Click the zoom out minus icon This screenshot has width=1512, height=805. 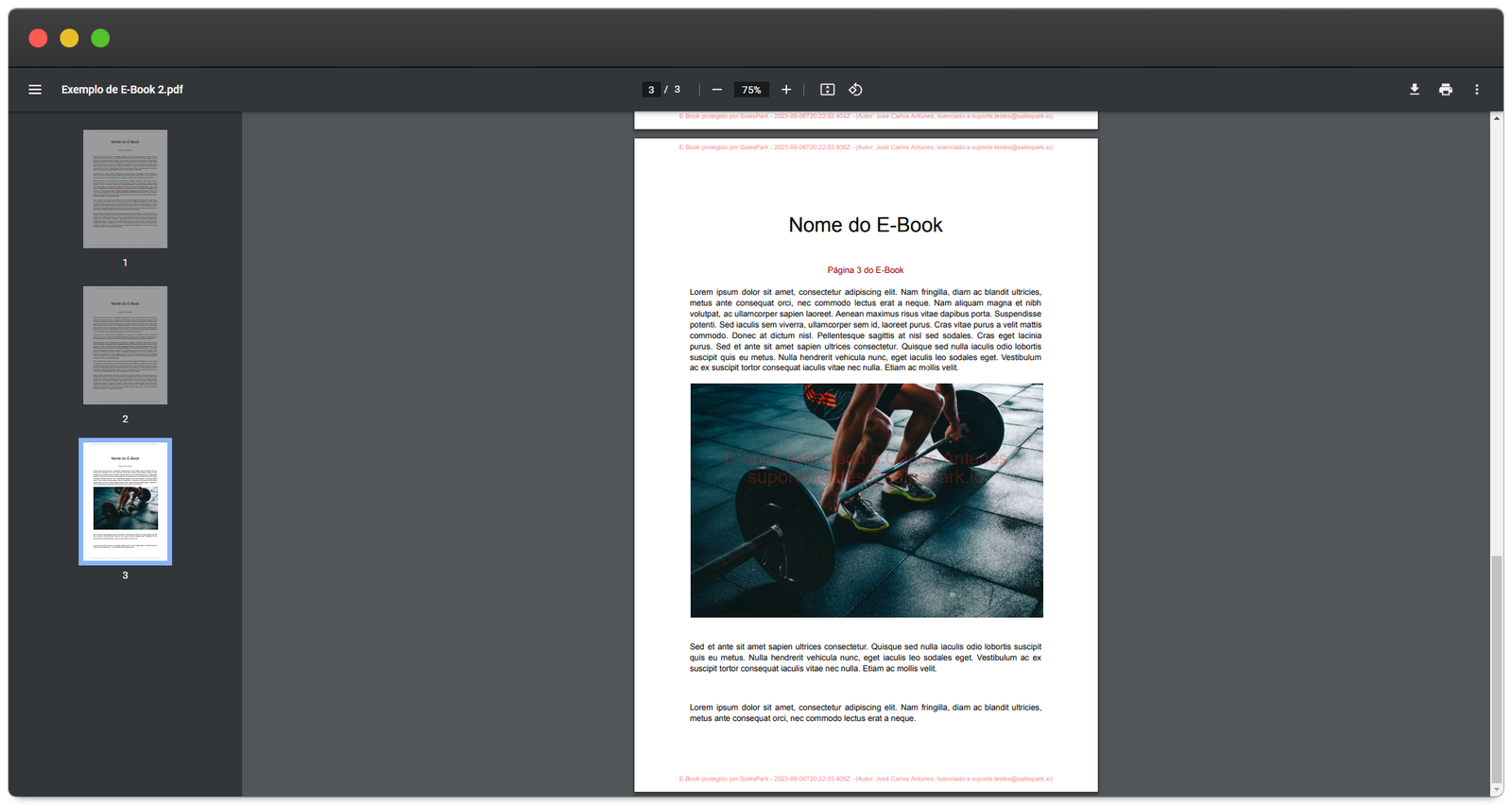[717, 90]
